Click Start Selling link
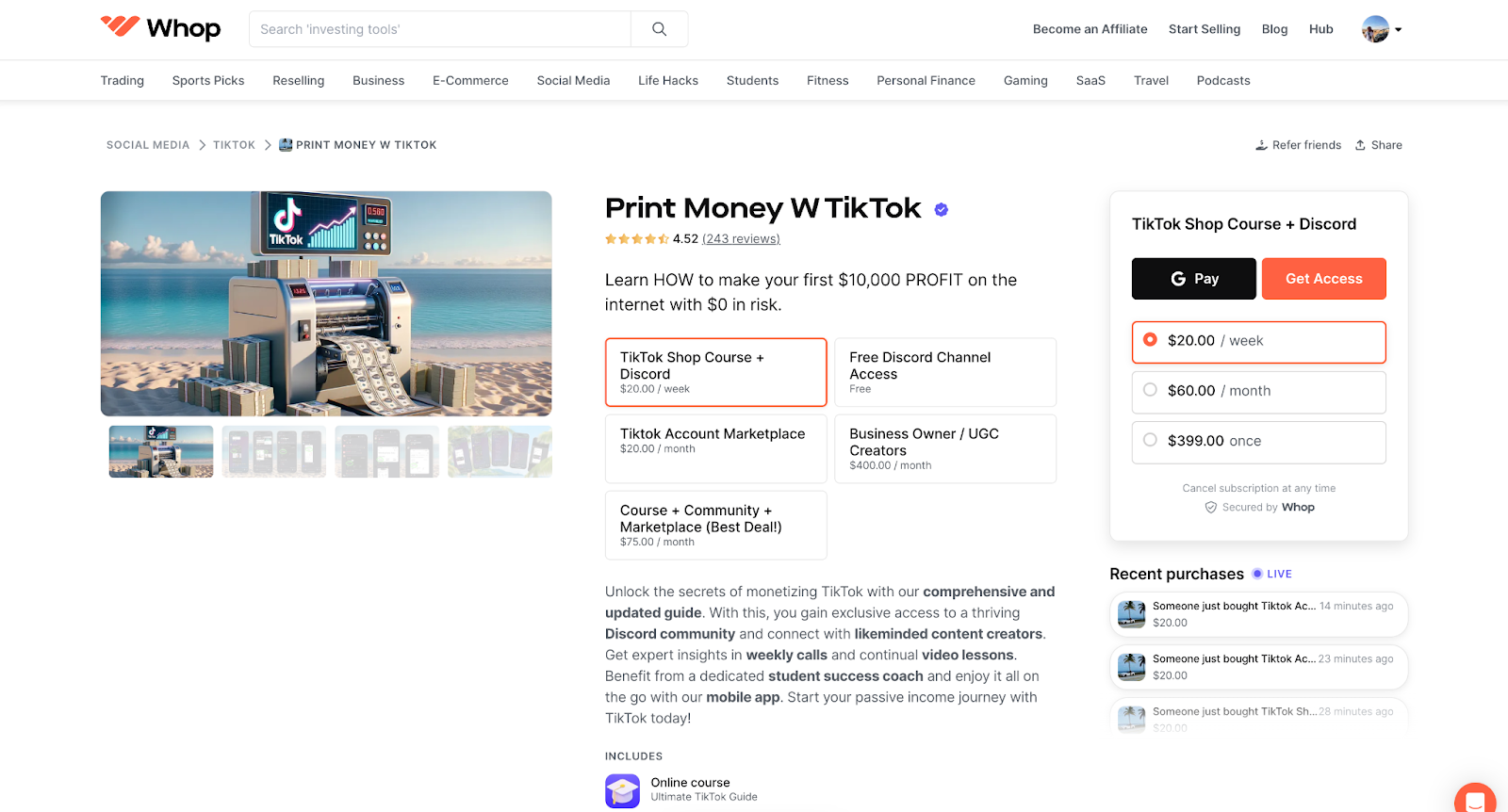Screen dimensions: 1508x812 [1205, 29]
